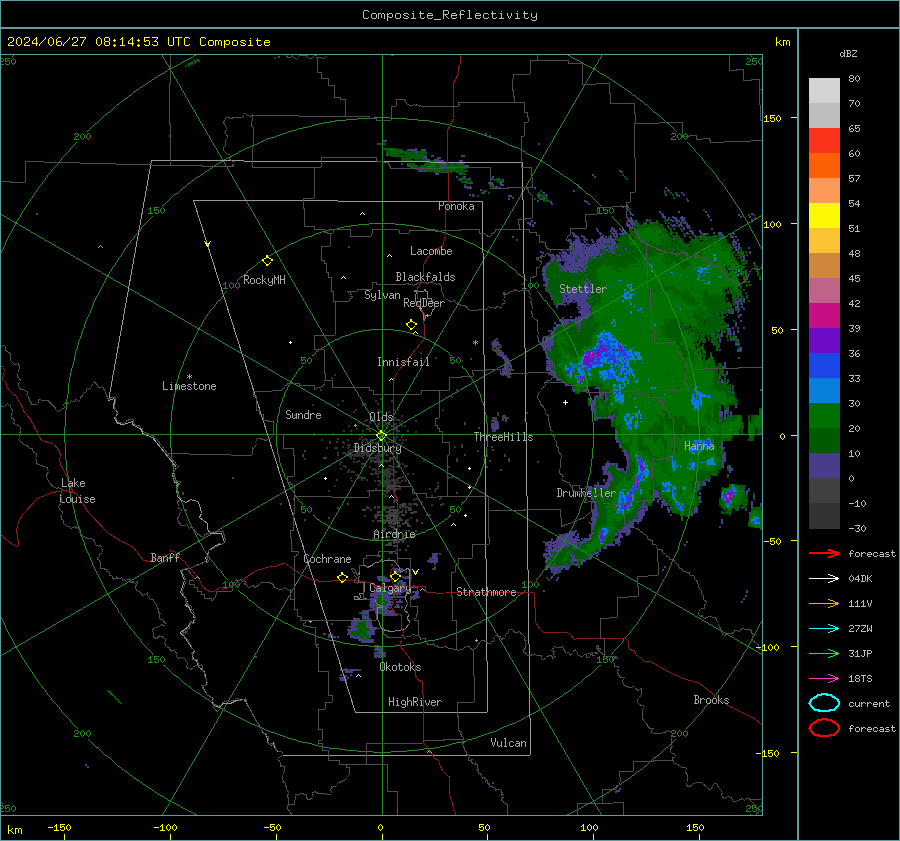Select the bright green 20-30 dBZ swatch
The image size is (900, 841).
[824, 416]
